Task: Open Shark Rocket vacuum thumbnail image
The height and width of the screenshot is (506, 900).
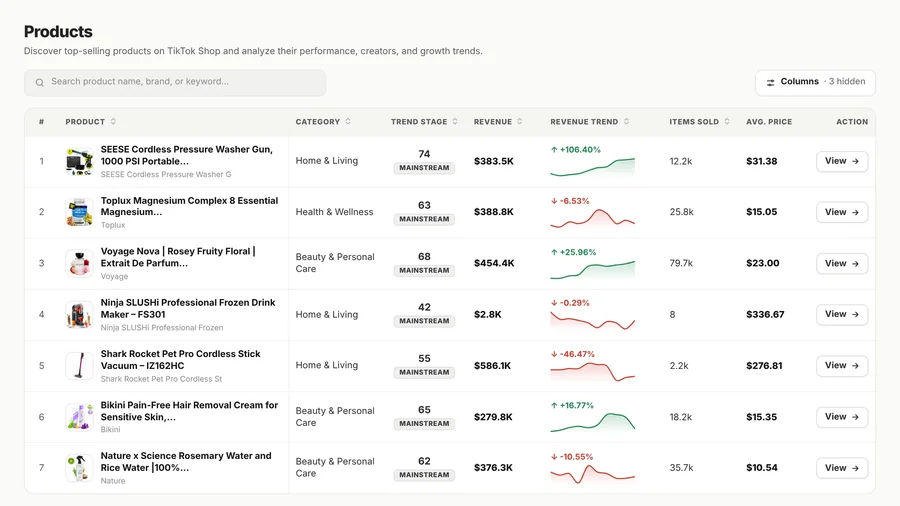Action: point(79,365)
